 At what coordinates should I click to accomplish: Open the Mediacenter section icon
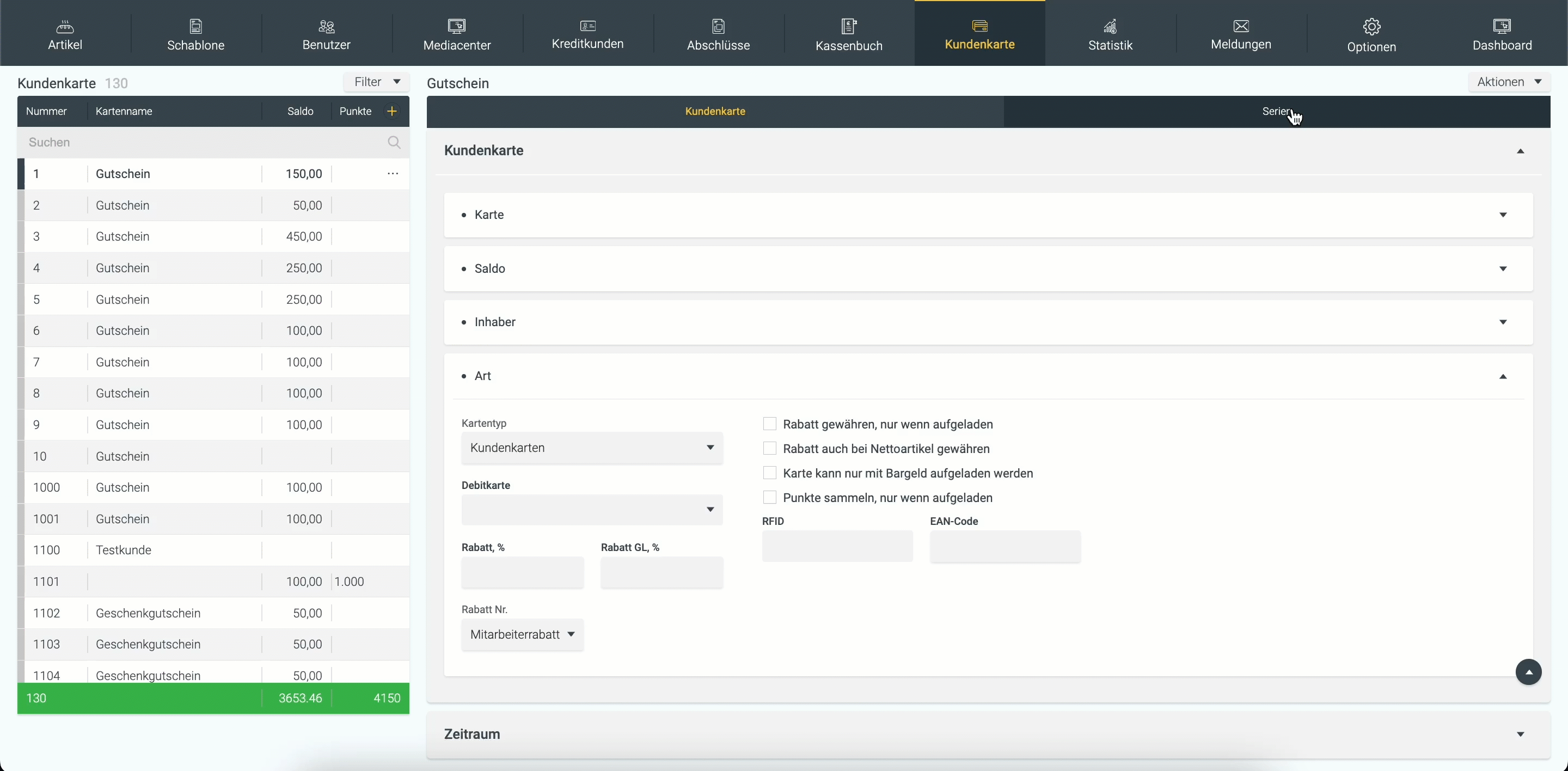(x=457, y=26)
